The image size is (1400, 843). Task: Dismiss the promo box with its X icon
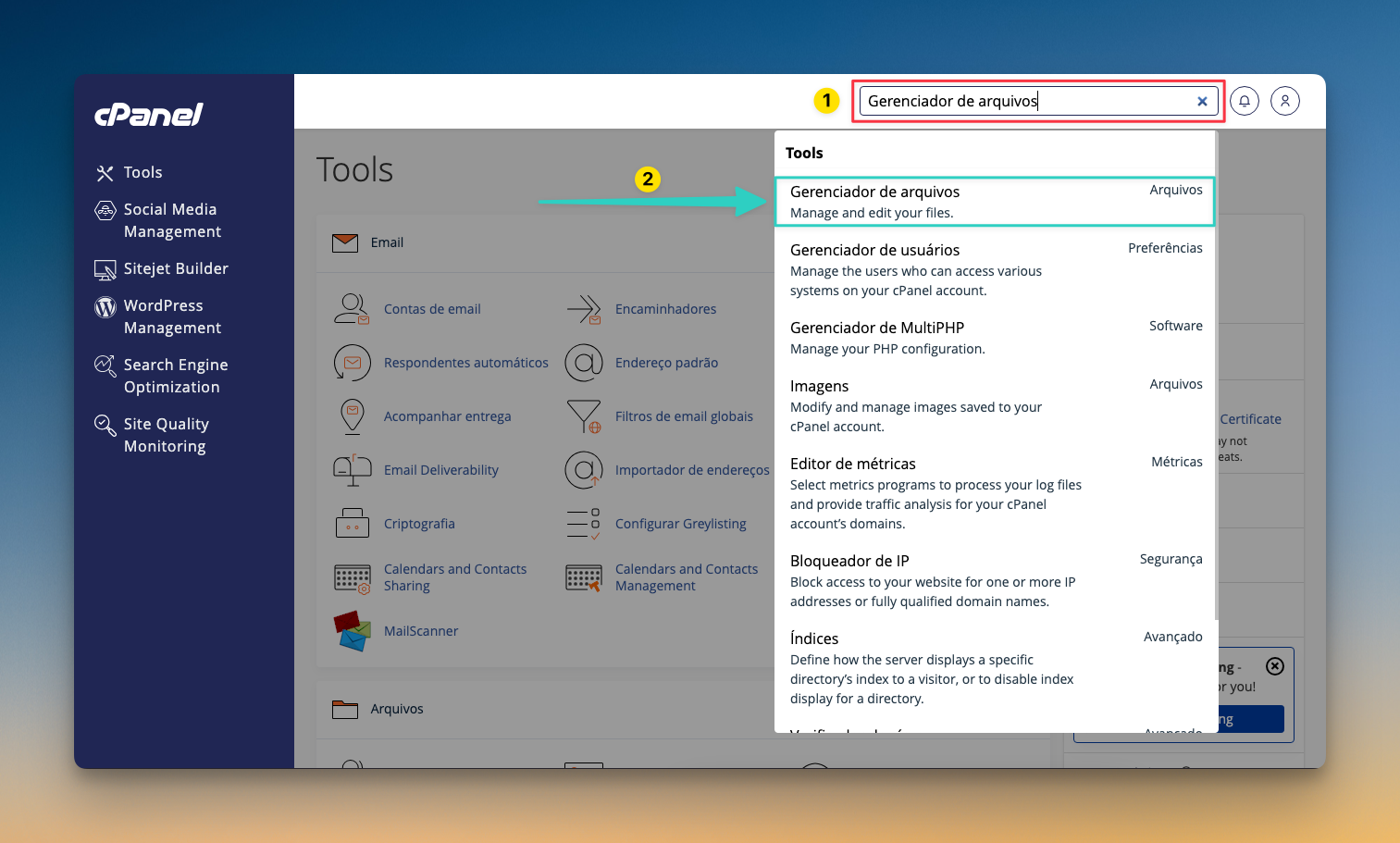[1275, 666]
